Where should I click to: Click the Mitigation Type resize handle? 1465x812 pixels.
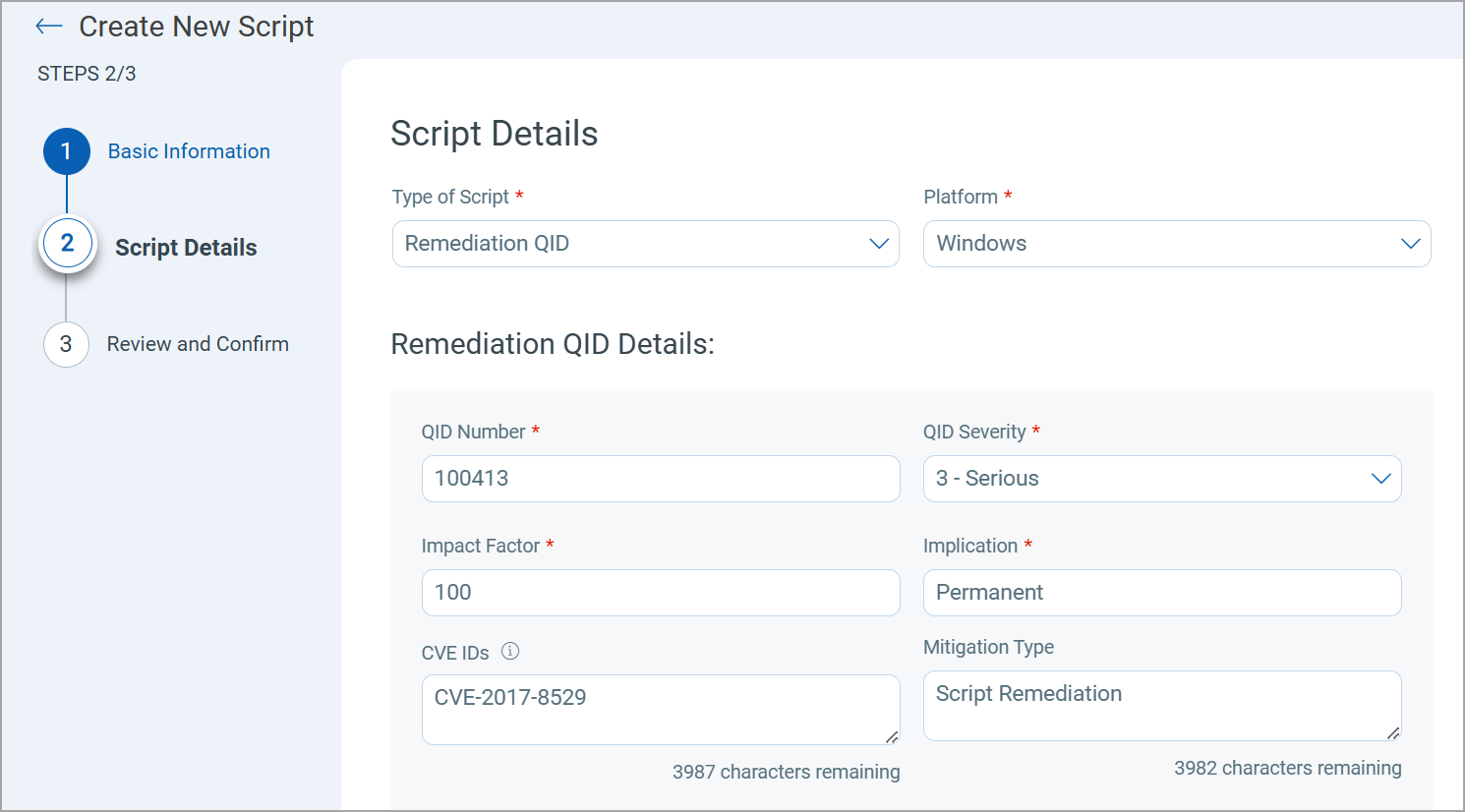click(1393, 732)
